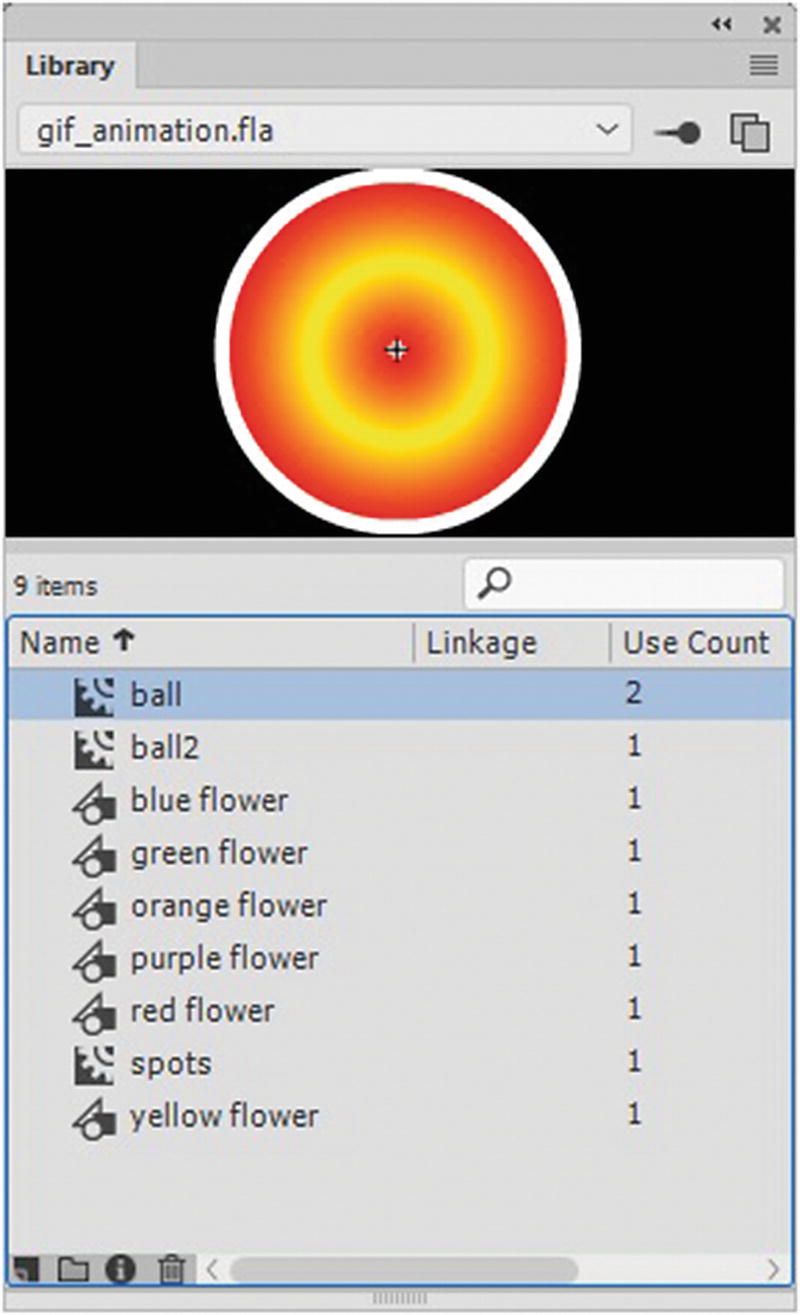Open the gif_animation.fla document dropdown
Image resolution: width=800 pixels, height=1315 pixels.
point(608,130)
